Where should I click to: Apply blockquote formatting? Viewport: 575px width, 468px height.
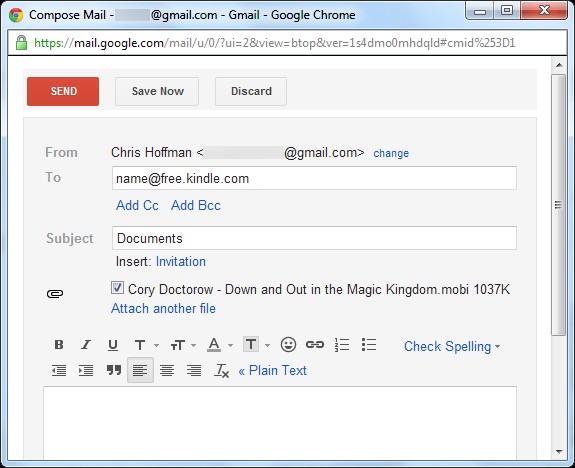pyautogui.click(x=114, y=370)
